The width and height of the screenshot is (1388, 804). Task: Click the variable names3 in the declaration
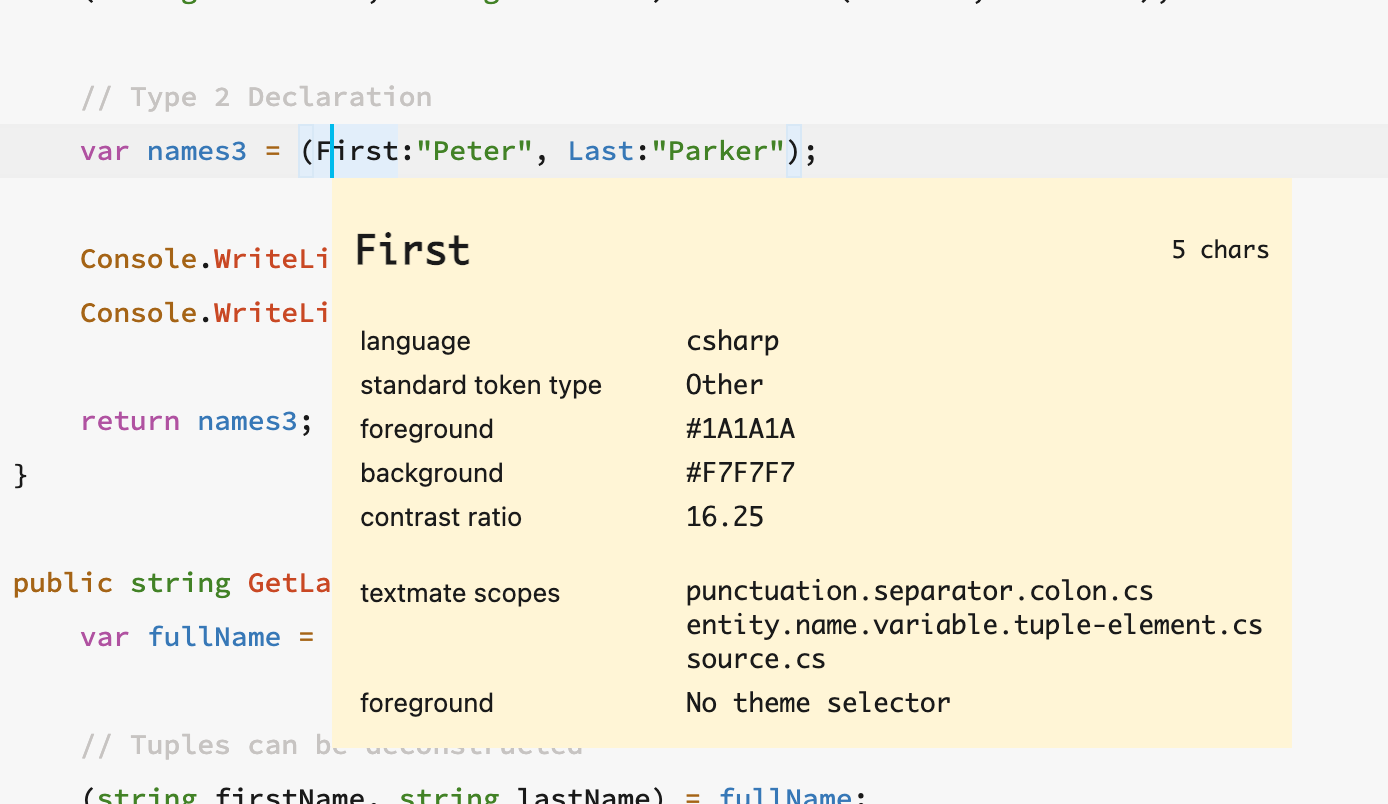click(196, 151)
